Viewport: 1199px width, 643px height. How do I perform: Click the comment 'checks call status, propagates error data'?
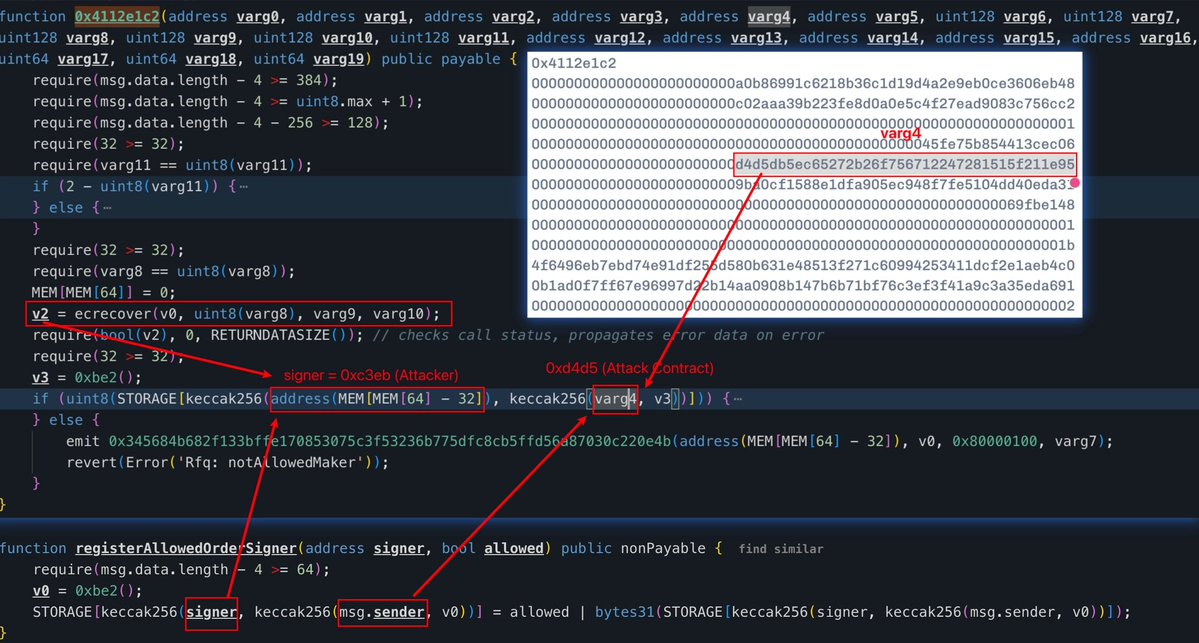[x=597, y=336]
